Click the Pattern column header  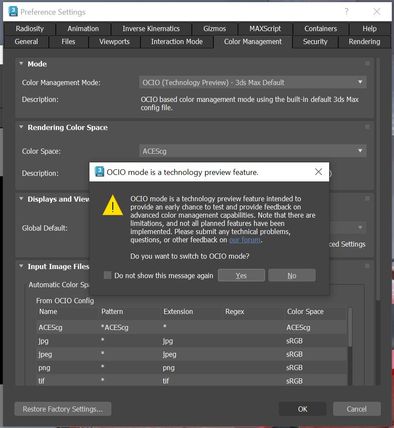pos(112,311)
